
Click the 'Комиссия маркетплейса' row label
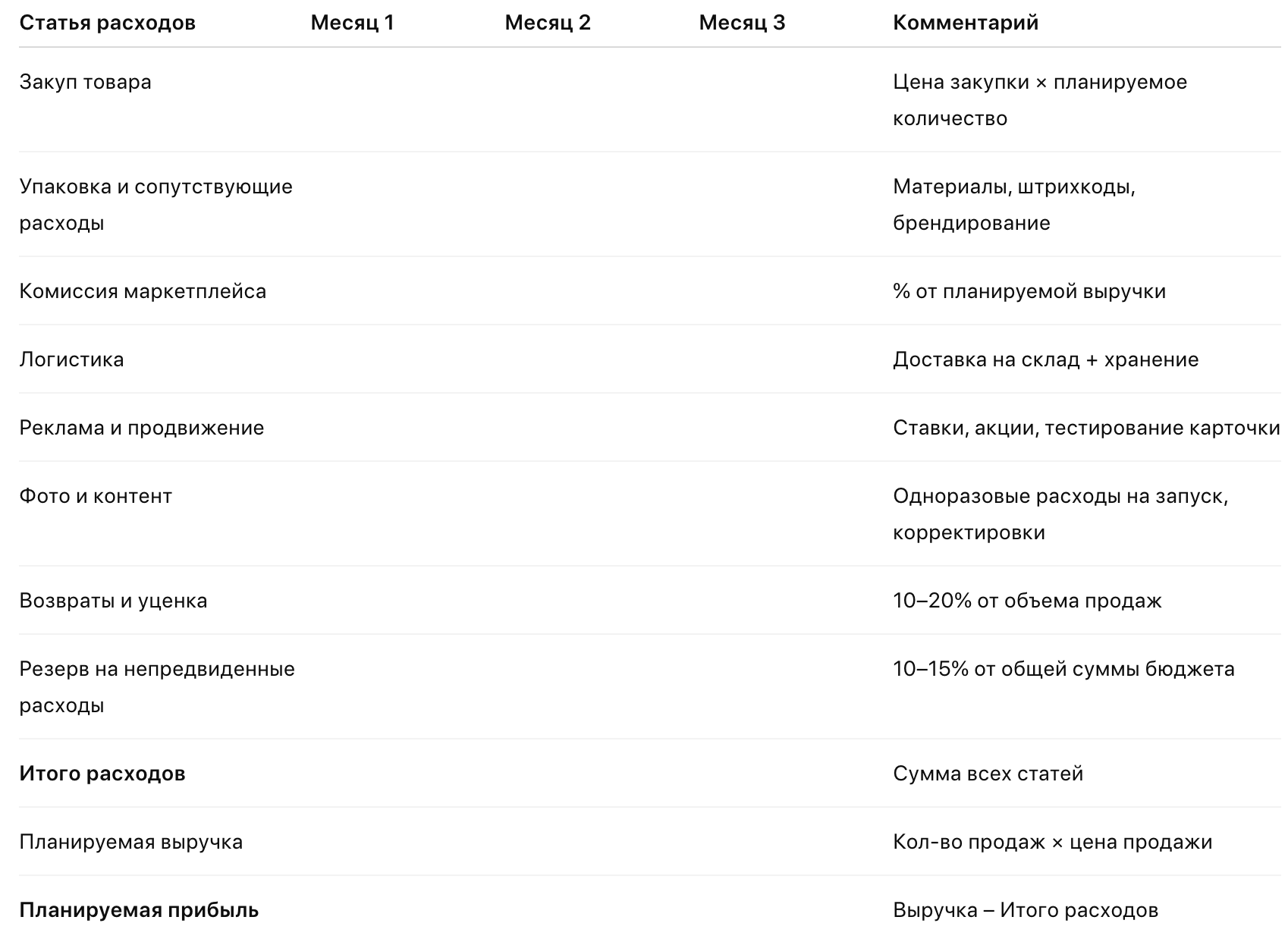(143, 291)
